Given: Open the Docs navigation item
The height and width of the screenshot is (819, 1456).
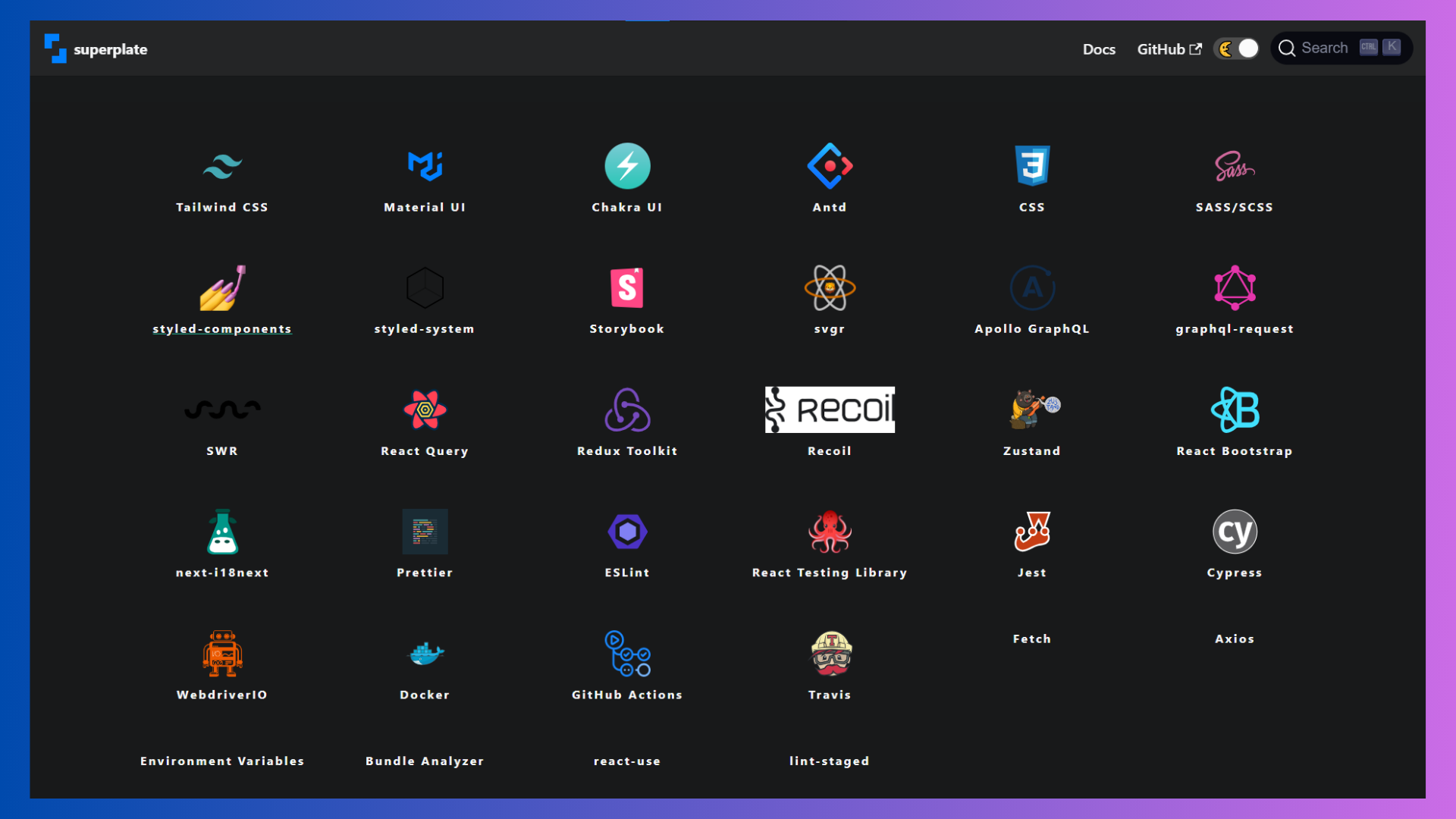Looking at the screenshot, I should coord(1099,49).
